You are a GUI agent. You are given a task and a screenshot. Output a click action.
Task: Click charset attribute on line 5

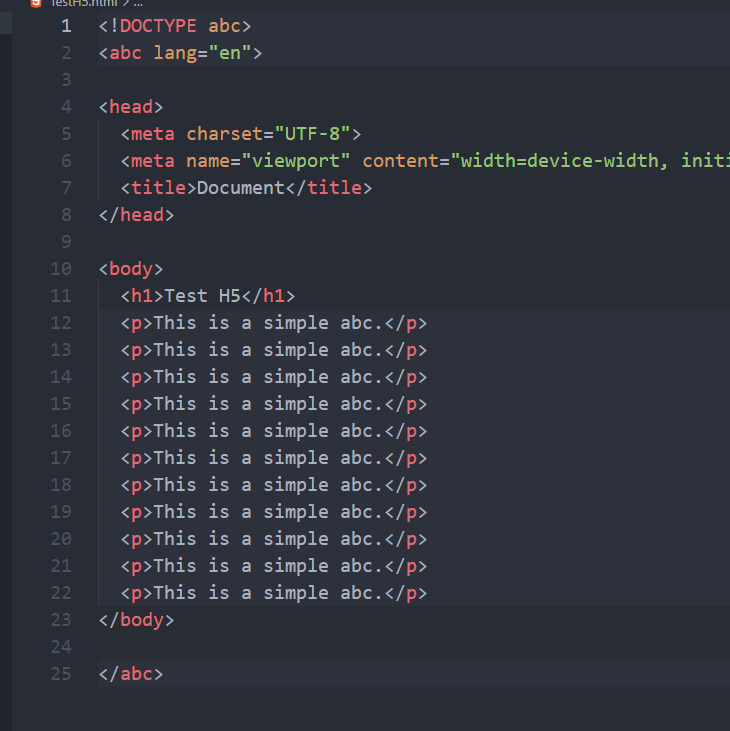225,134
